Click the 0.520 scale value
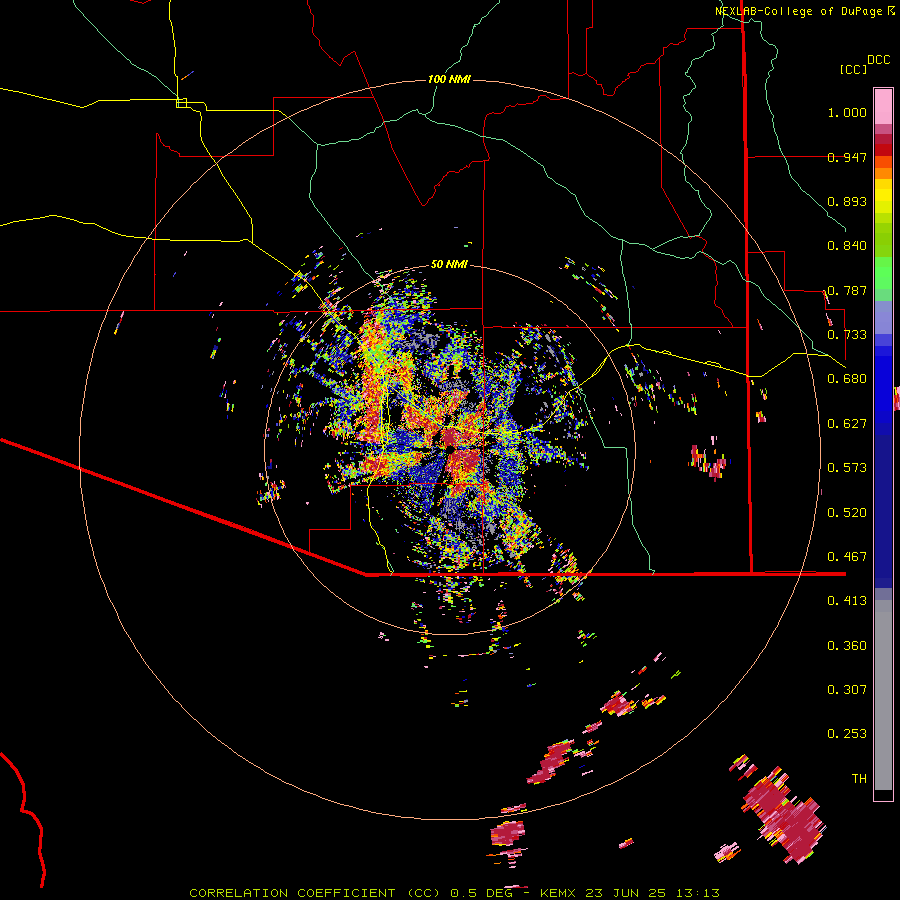This screenshot has height=900, width=900. click(847, 513)
